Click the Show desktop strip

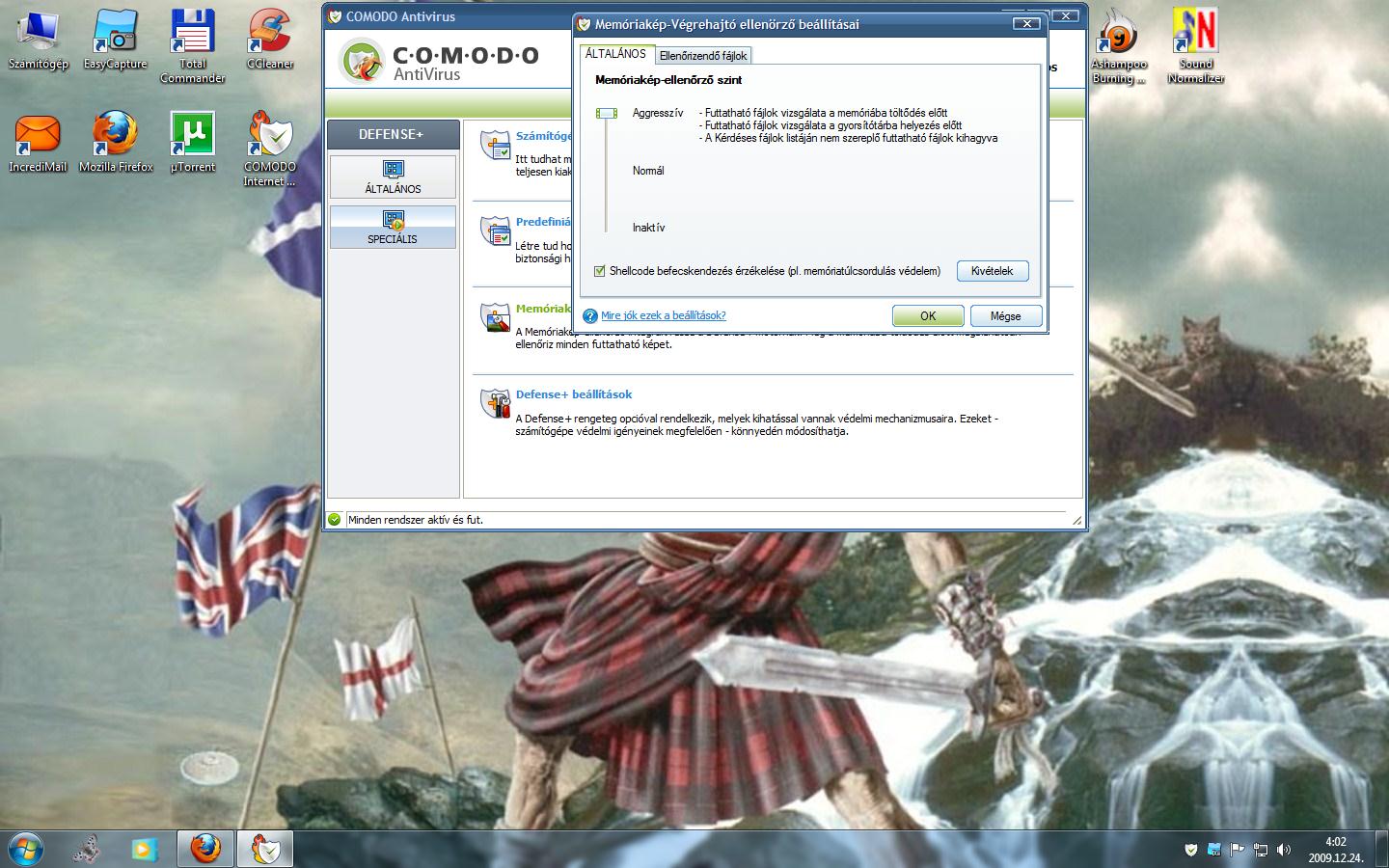(1382, 849)
